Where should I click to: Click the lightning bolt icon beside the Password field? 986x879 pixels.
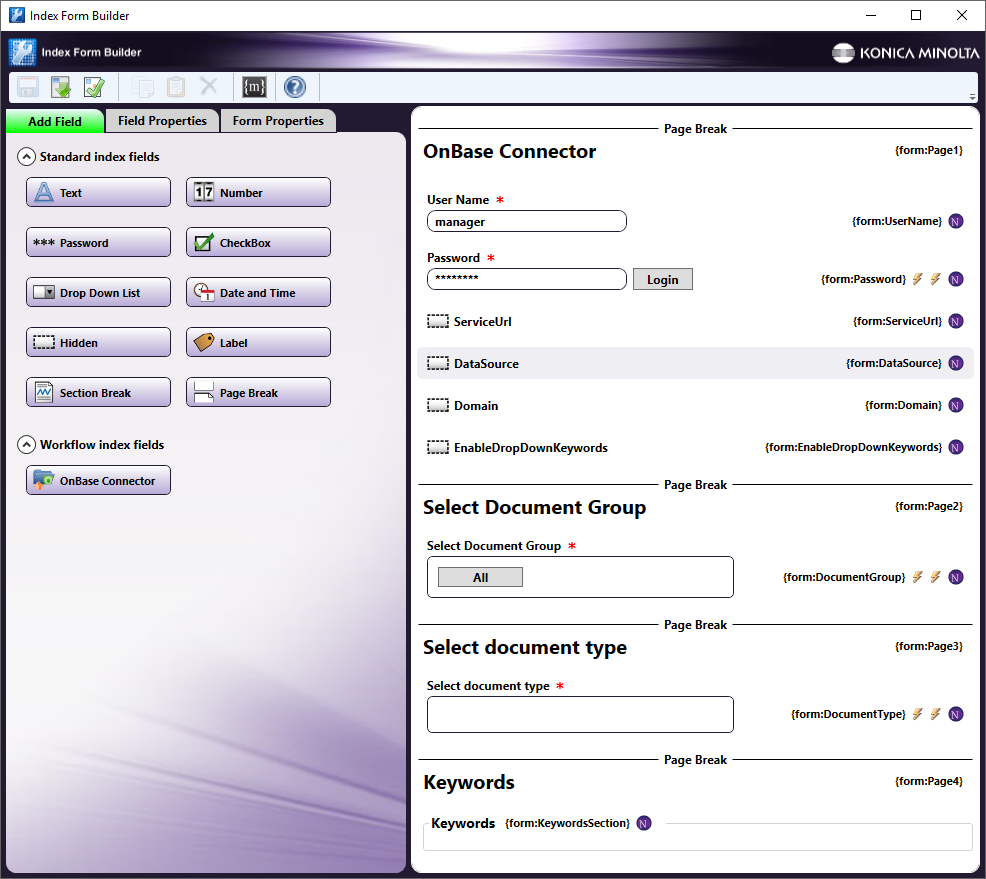tap(918, 279)
